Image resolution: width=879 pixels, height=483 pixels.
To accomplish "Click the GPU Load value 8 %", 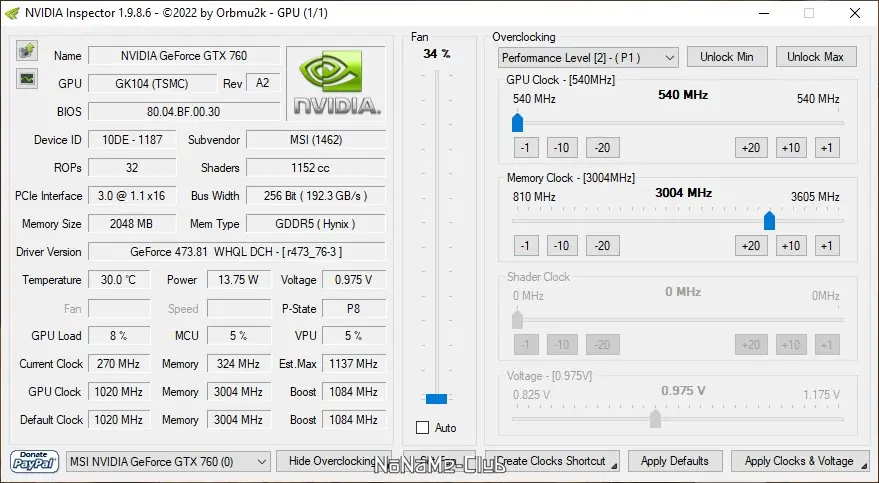I will [119, 336].
